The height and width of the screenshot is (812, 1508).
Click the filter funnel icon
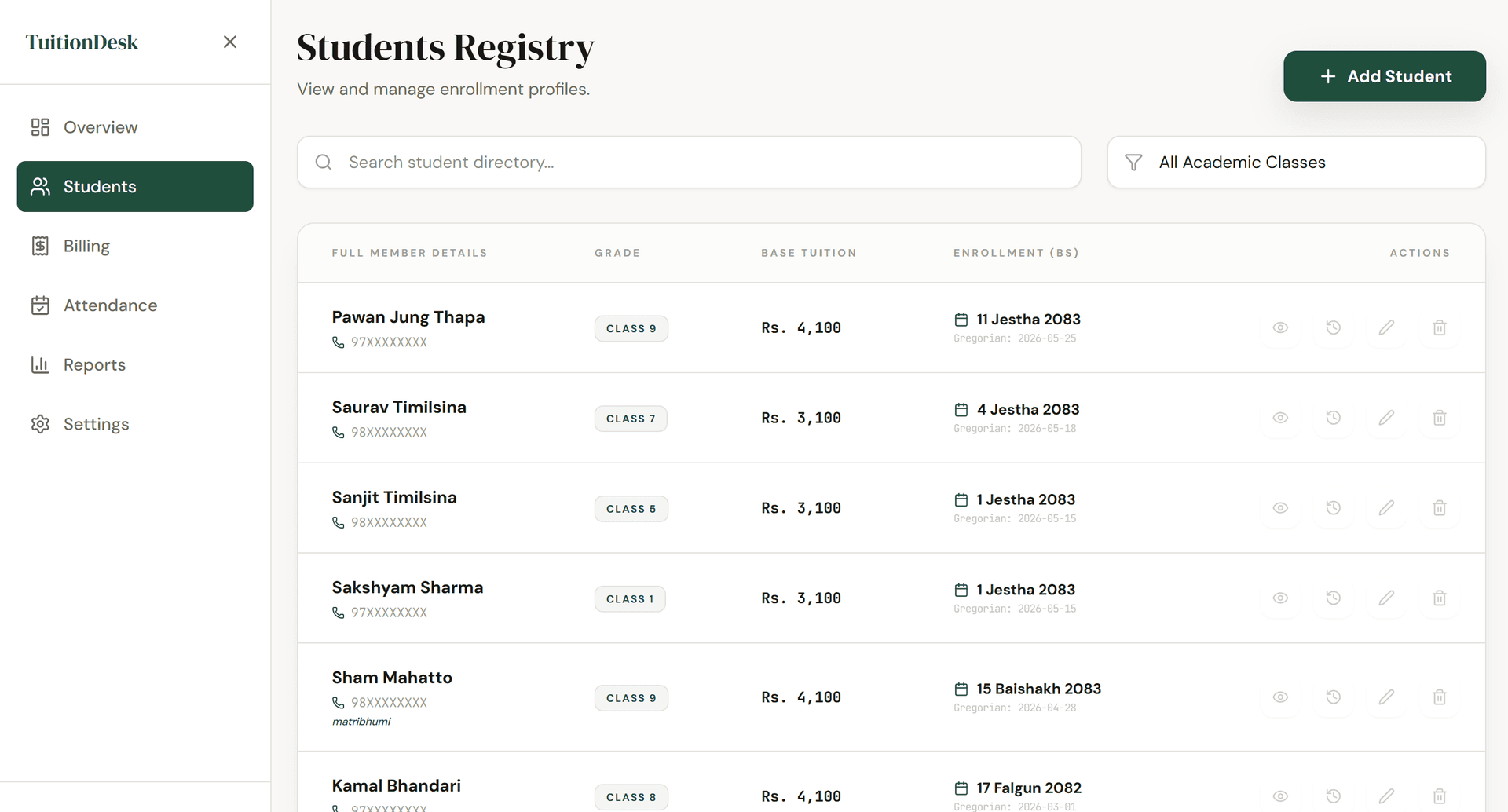click(x=1133, y=163)
